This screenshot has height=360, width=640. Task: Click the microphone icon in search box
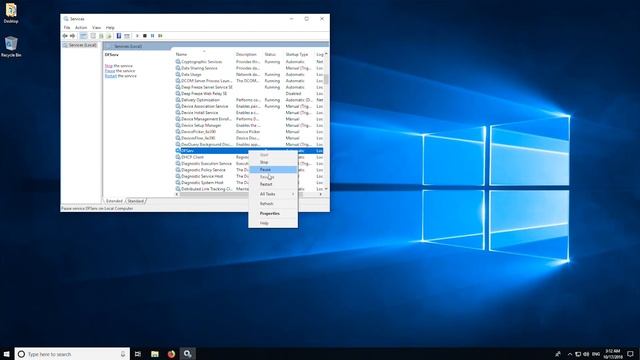click(123, 354)
